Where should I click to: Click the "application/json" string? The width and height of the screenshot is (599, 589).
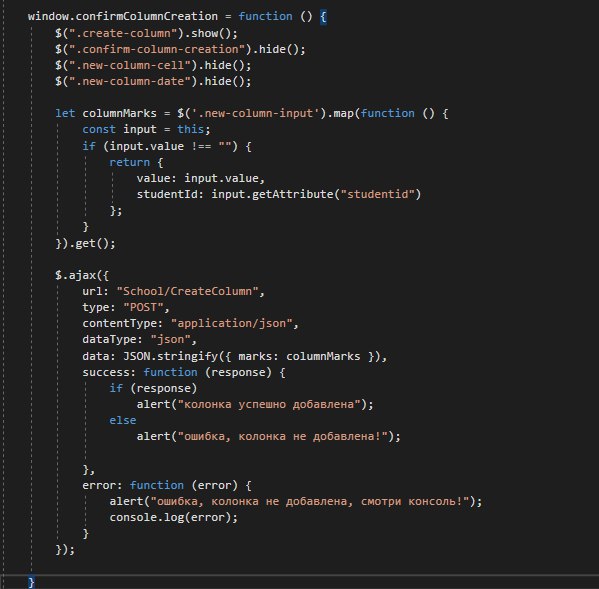(x=232, y=324)
